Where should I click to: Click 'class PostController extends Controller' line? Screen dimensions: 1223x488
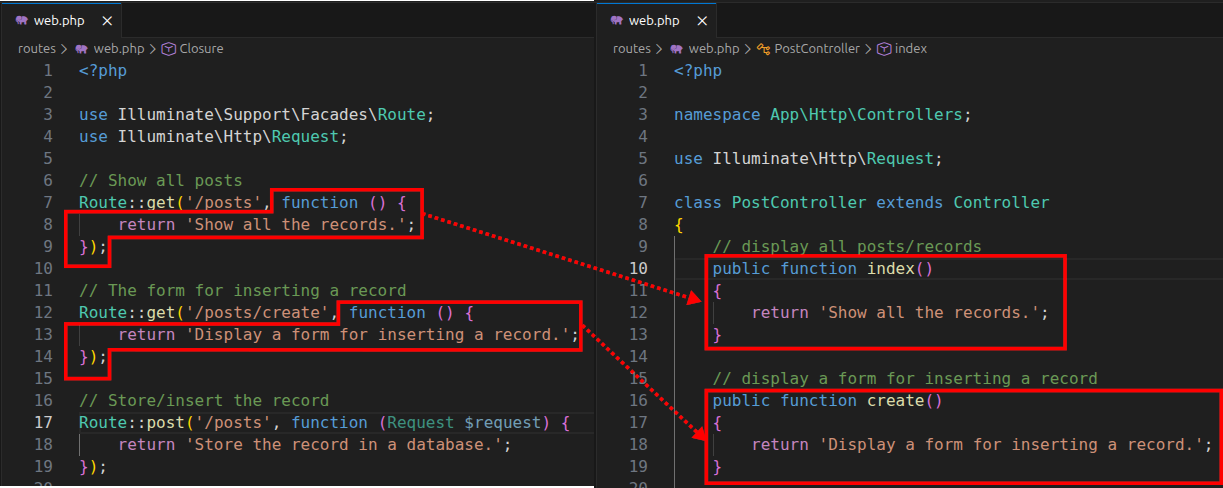click(x=862, y=202)
